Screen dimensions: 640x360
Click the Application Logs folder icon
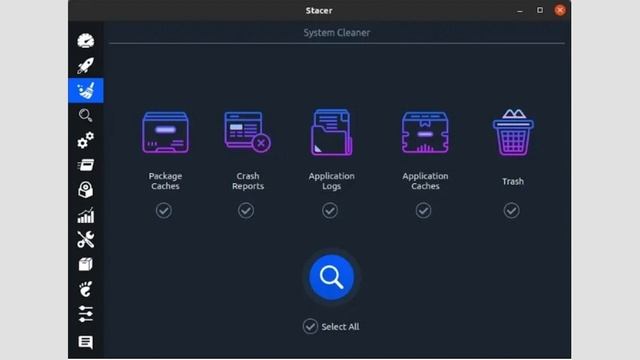tap(331, 133)
